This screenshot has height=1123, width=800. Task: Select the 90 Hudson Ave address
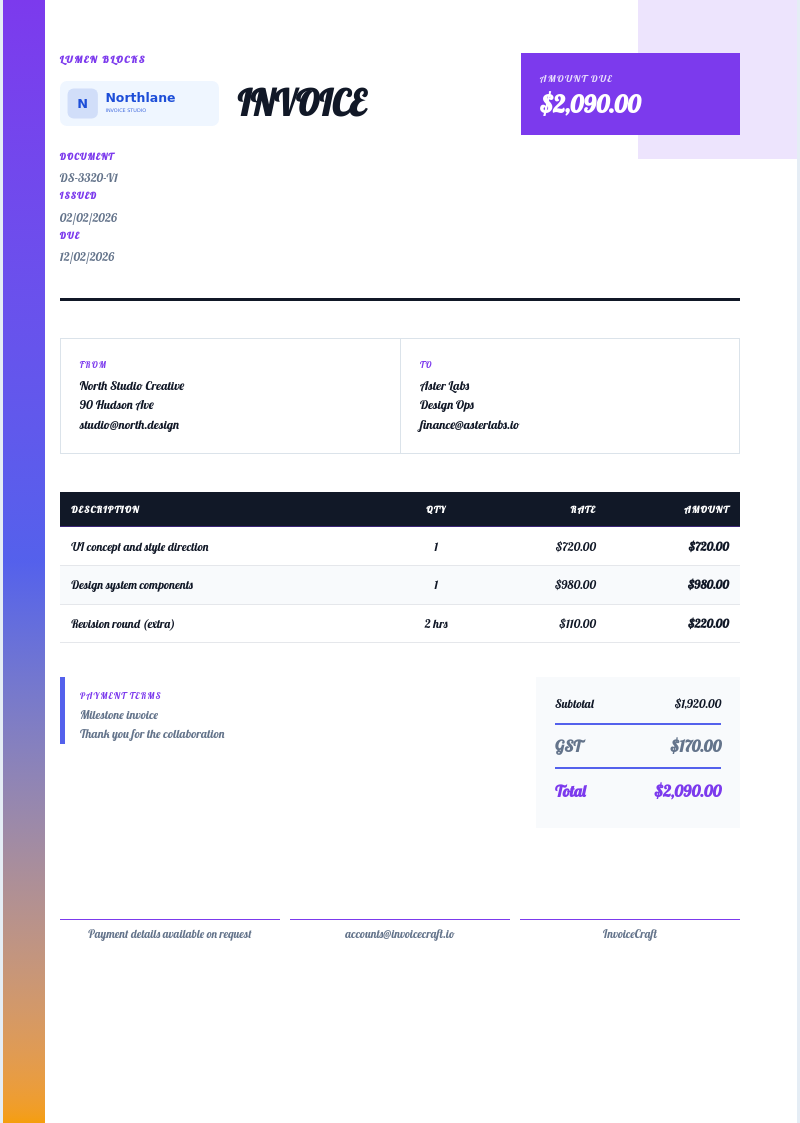117,405
